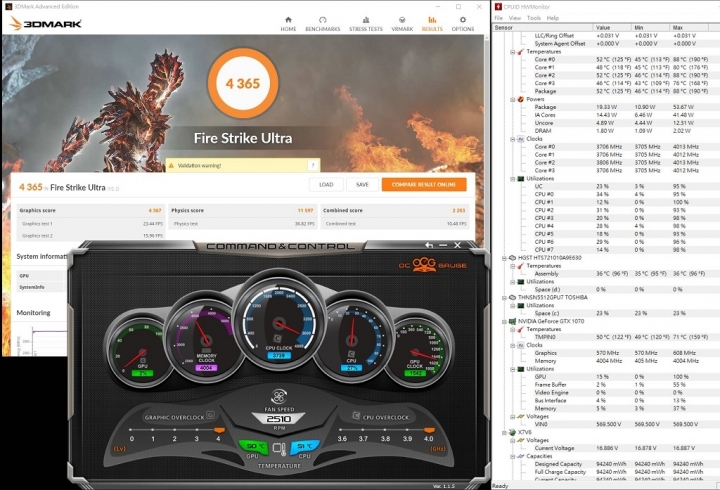Click the 2510 RPM fan speed display
Screen dimensions: 720x490
point(279,419)
